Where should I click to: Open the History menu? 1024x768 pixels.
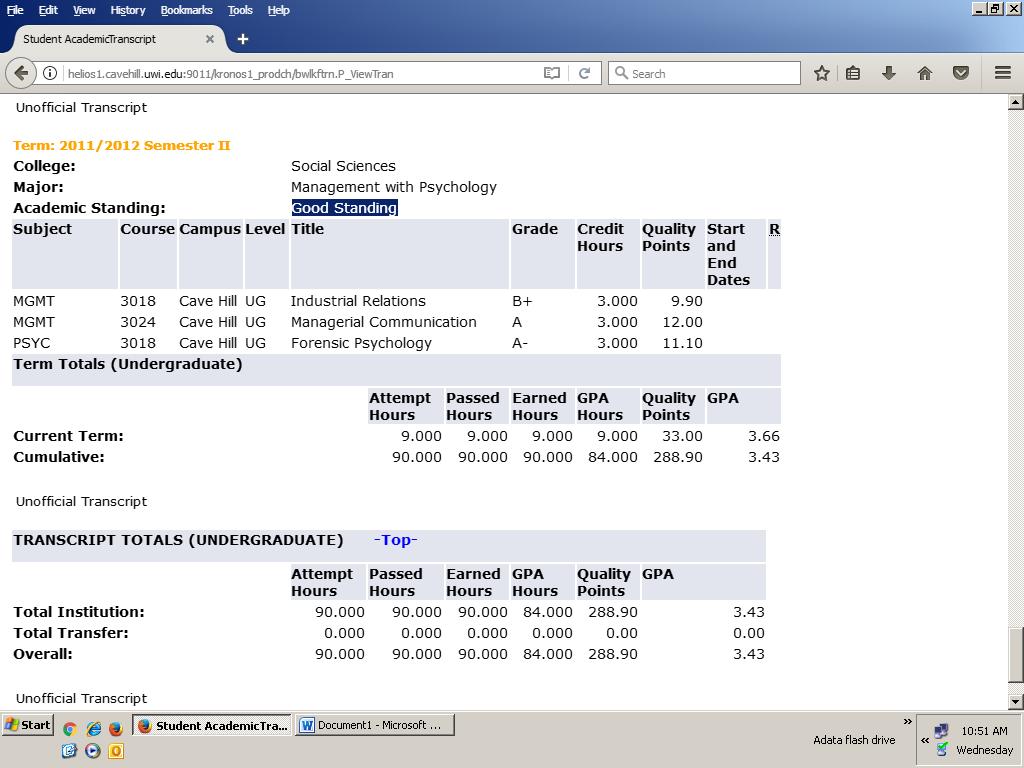(x=127, y=10)
